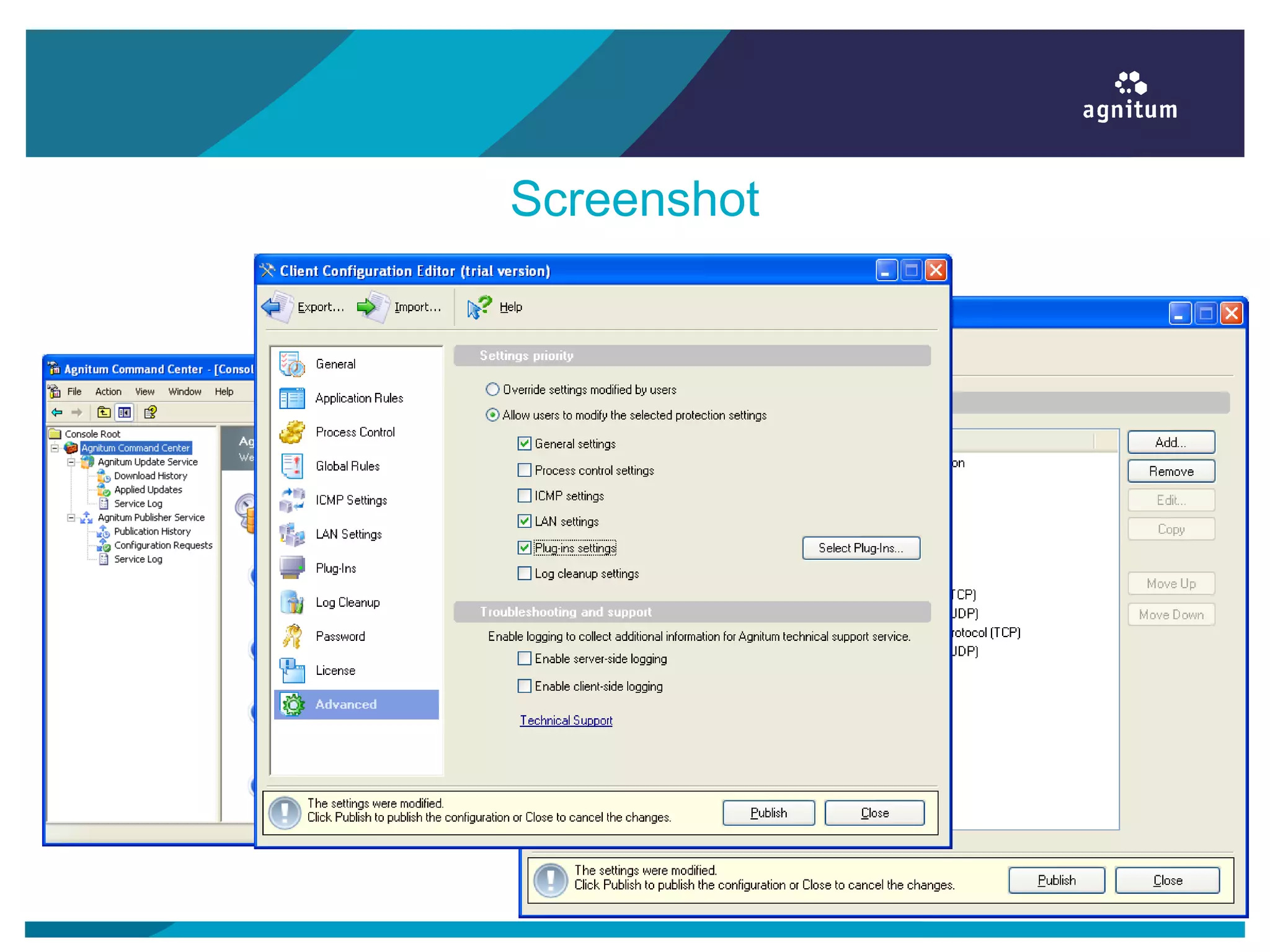Select the Global Rules sidebar icon
Screen dimensions: 1270x952
click(x=292, y=467)
